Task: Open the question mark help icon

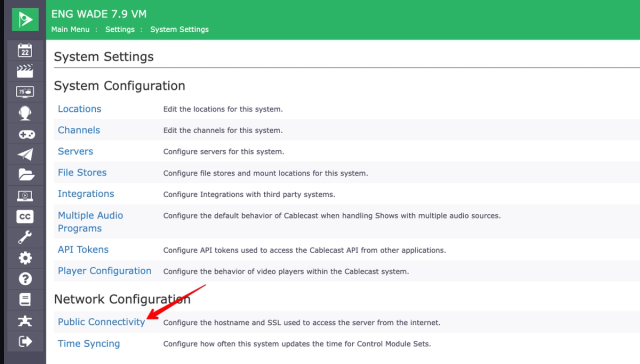Action: point(25,279)
